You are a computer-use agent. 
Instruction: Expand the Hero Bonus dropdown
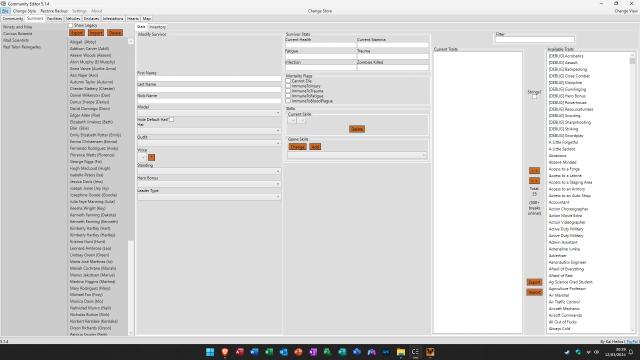point(209,184)
